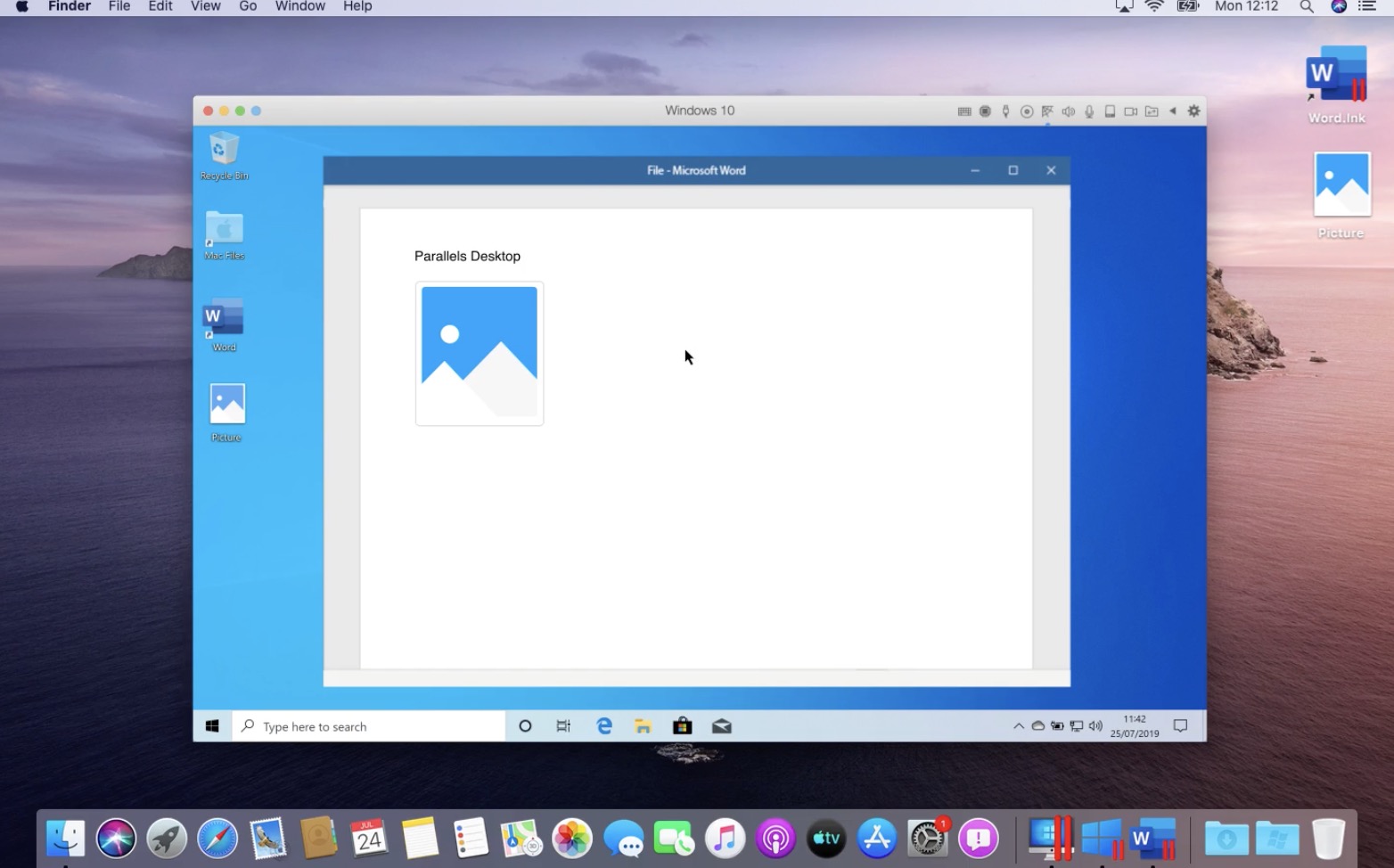The width and height of the screenshot is (1394, 868).
Task: Open the Apple menu
Action: click(22, 6)
